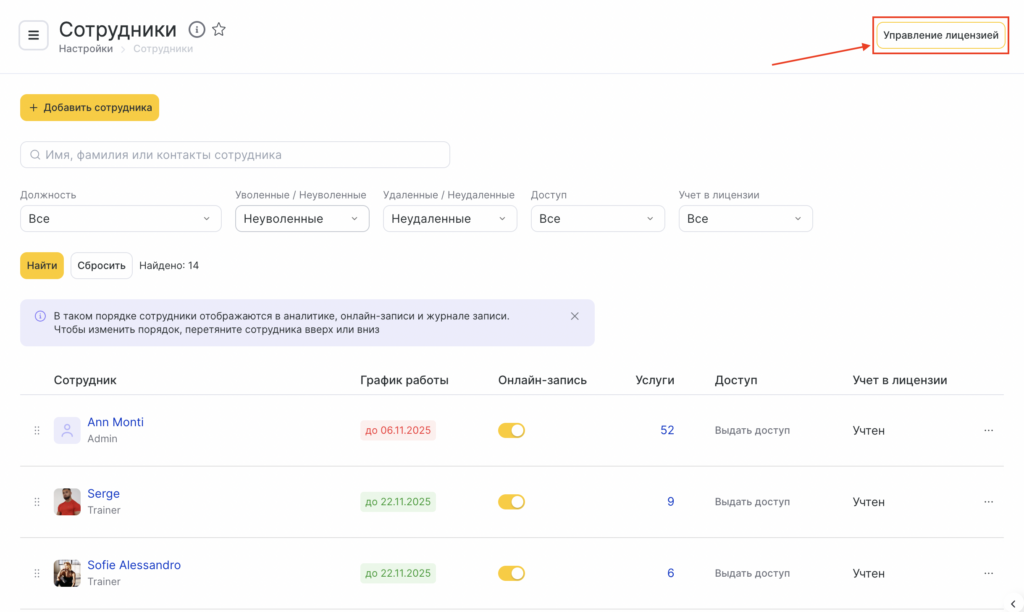Open the hamburger main menu

(33, 35)
